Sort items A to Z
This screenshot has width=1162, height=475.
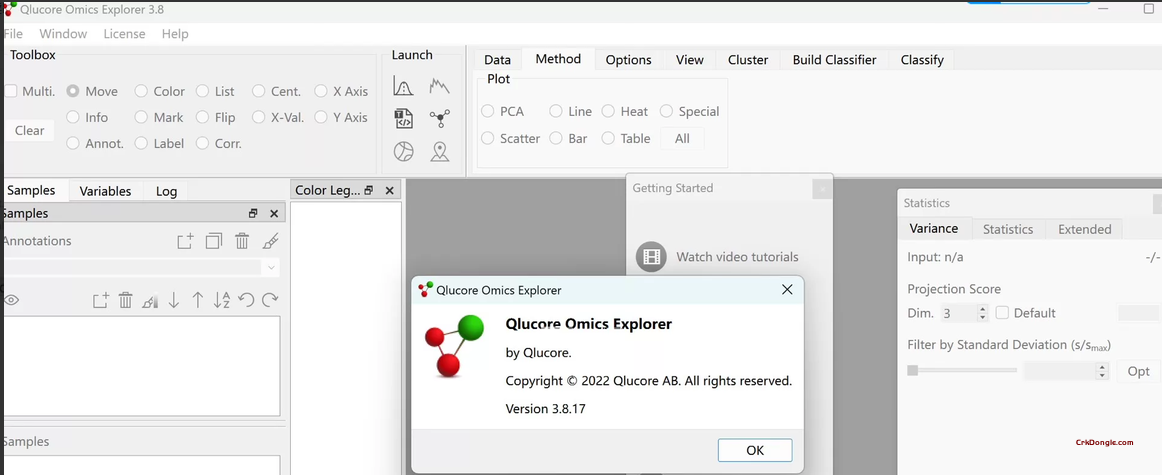[222, 300]
